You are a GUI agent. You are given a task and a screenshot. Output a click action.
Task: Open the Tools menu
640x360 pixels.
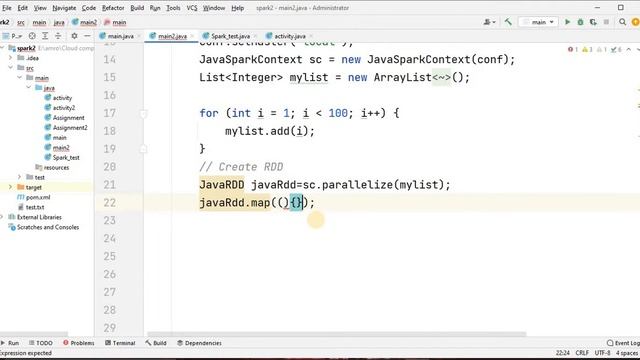point(173,8)
